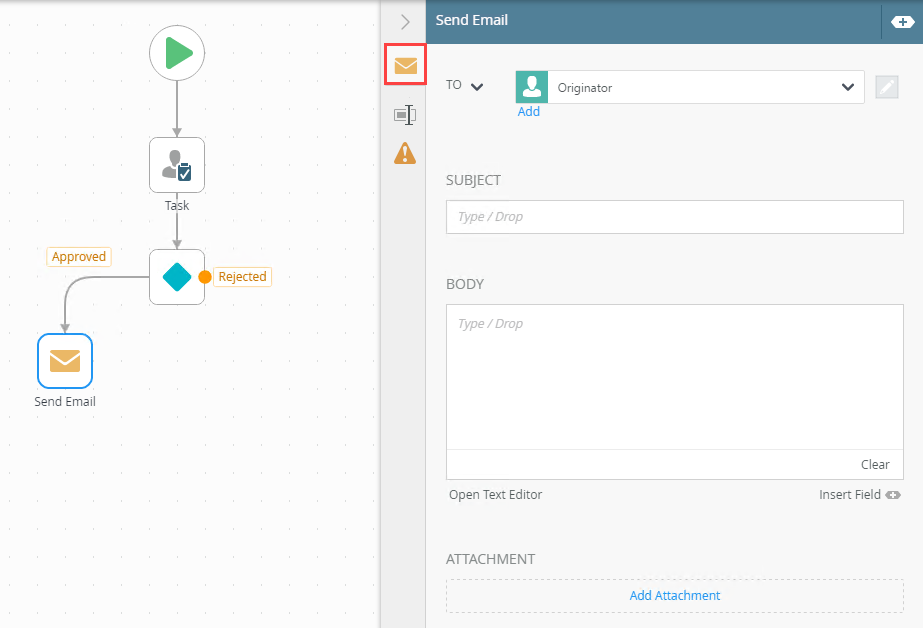The image size is (923, 628).
Task: Click the Task step label text
Action: [177, 205]
